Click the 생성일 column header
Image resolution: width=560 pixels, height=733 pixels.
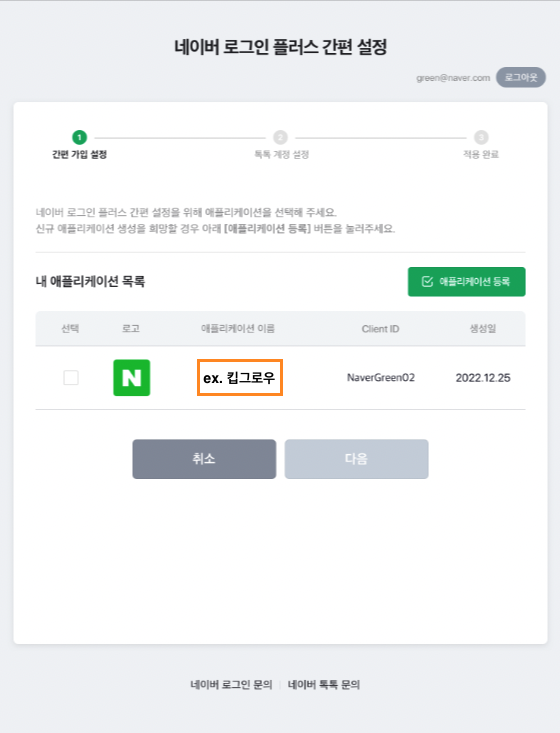483,329
